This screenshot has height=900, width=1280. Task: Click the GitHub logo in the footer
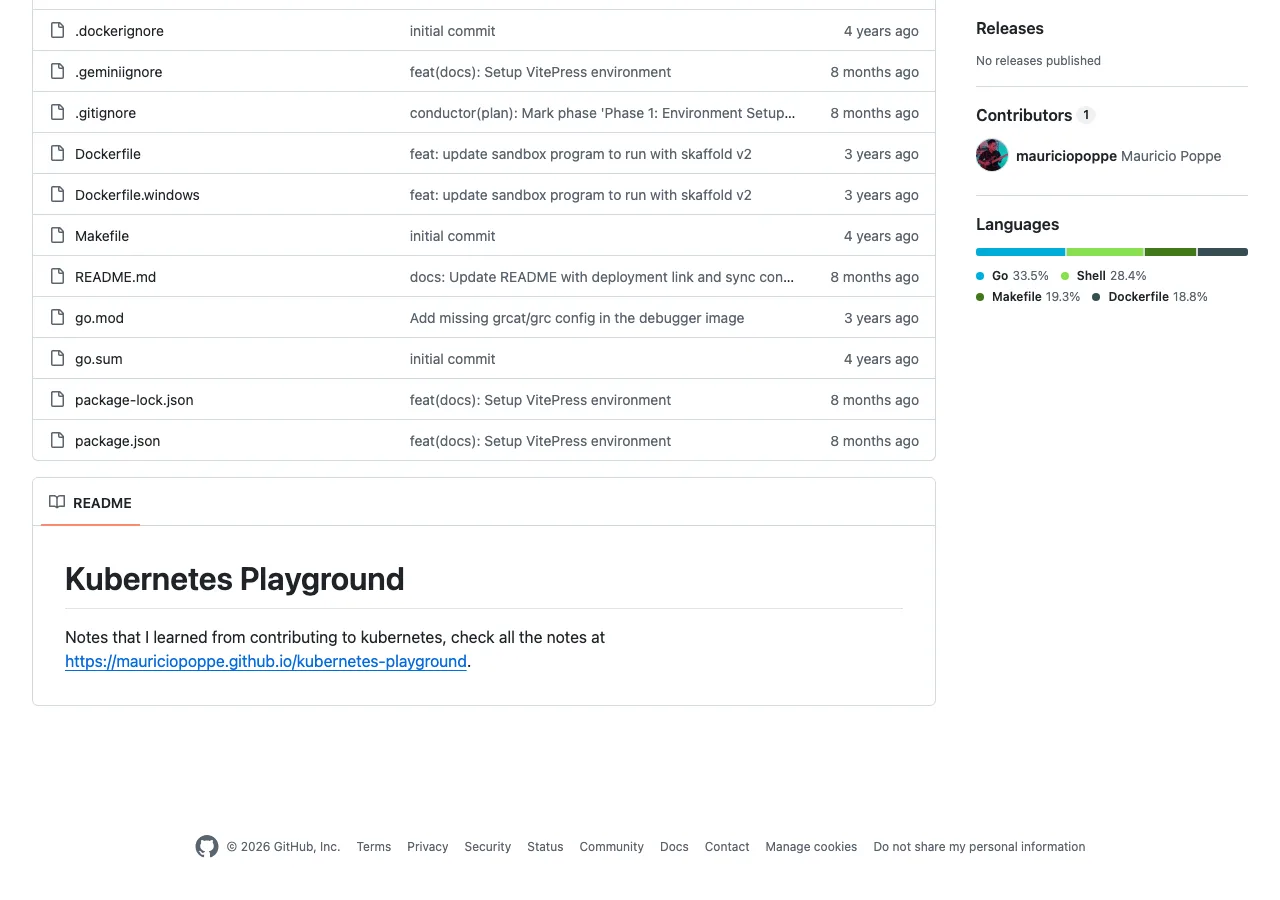pyautogui.click(x=207, y=847)
